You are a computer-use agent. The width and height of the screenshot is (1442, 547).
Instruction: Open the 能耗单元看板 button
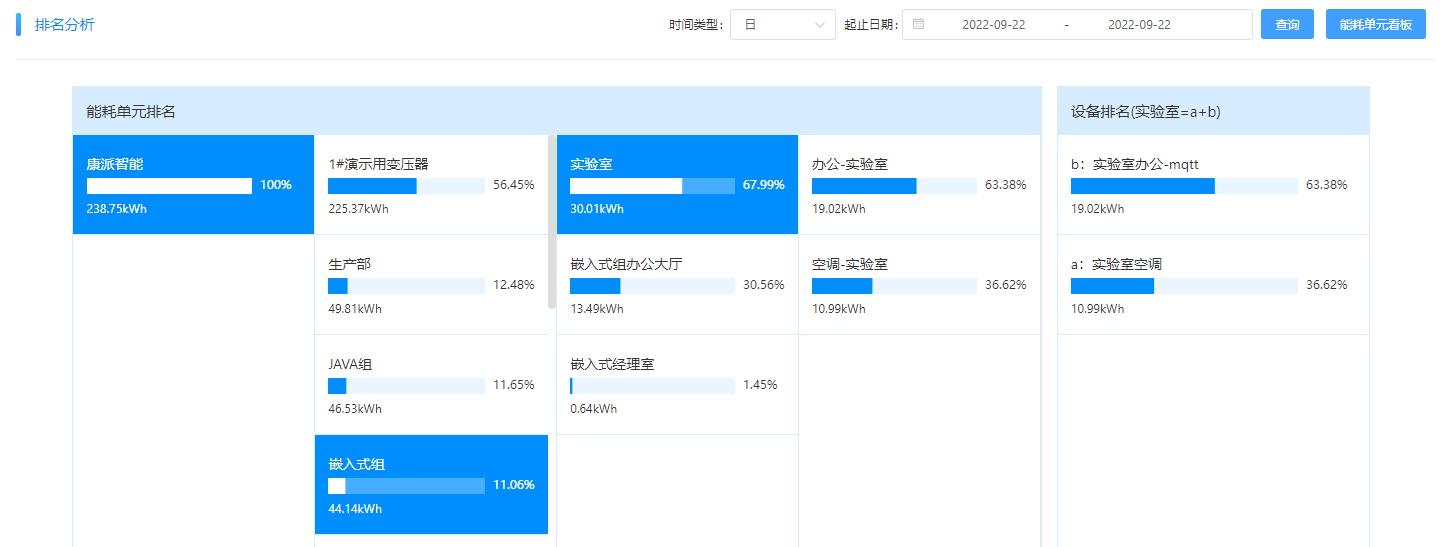tap(1375, 25)
